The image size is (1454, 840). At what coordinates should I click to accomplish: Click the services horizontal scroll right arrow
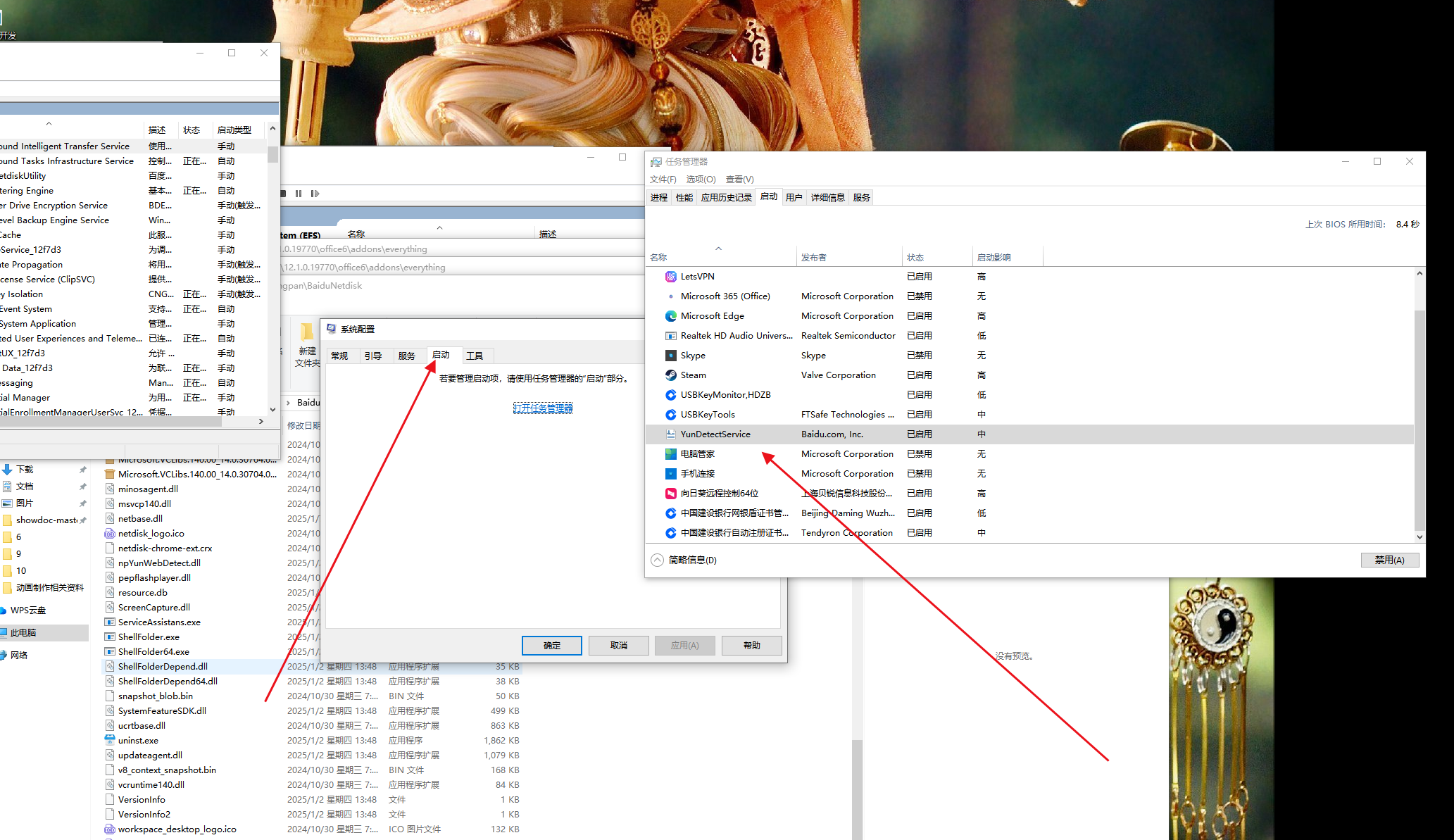click(261, 421)
